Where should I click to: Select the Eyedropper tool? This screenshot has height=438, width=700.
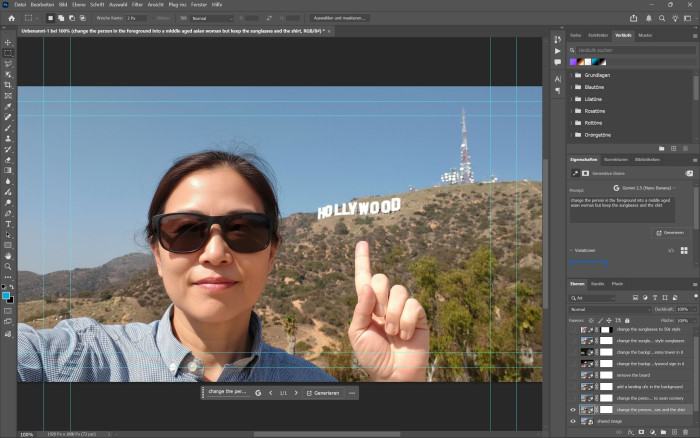(x=8, y=106)
